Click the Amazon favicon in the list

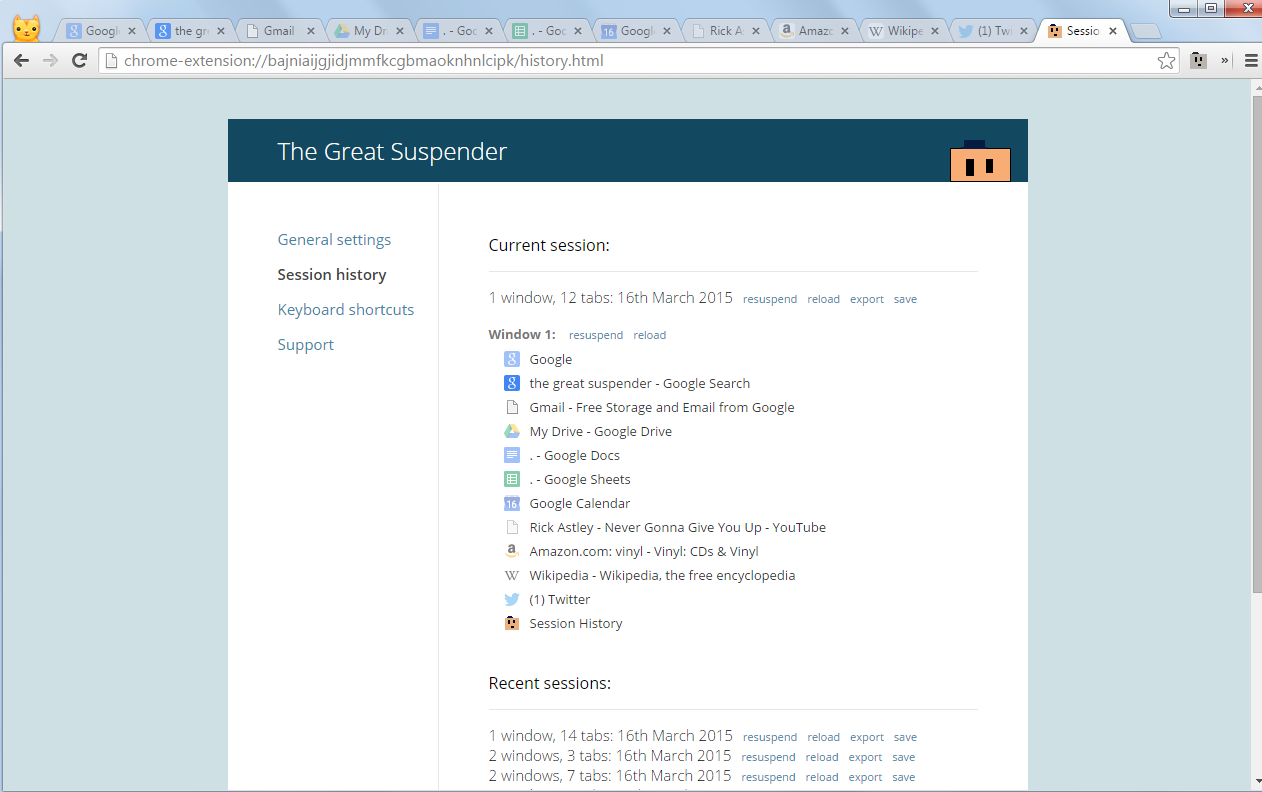[511, 551]
